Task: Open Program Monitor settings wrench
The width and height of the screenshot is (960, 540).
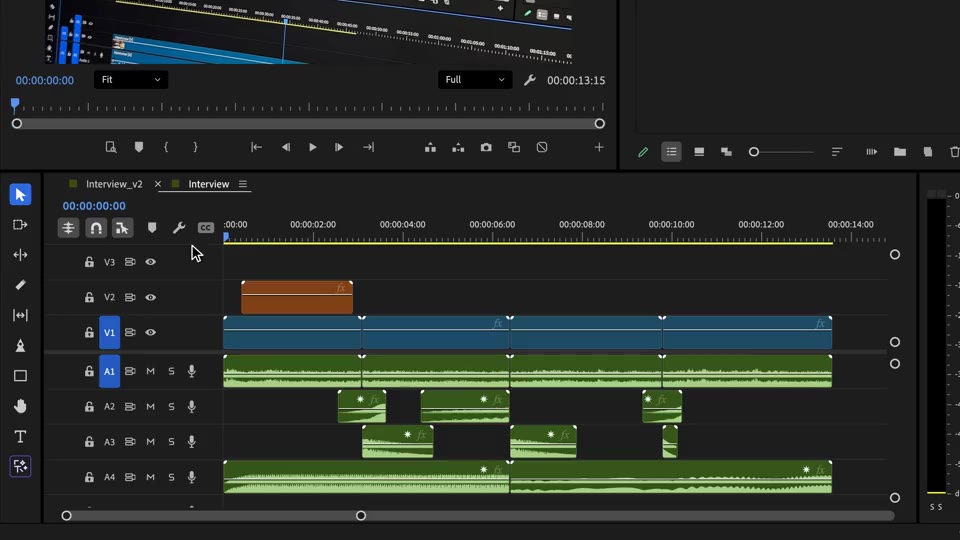Action: pos(530,80)
